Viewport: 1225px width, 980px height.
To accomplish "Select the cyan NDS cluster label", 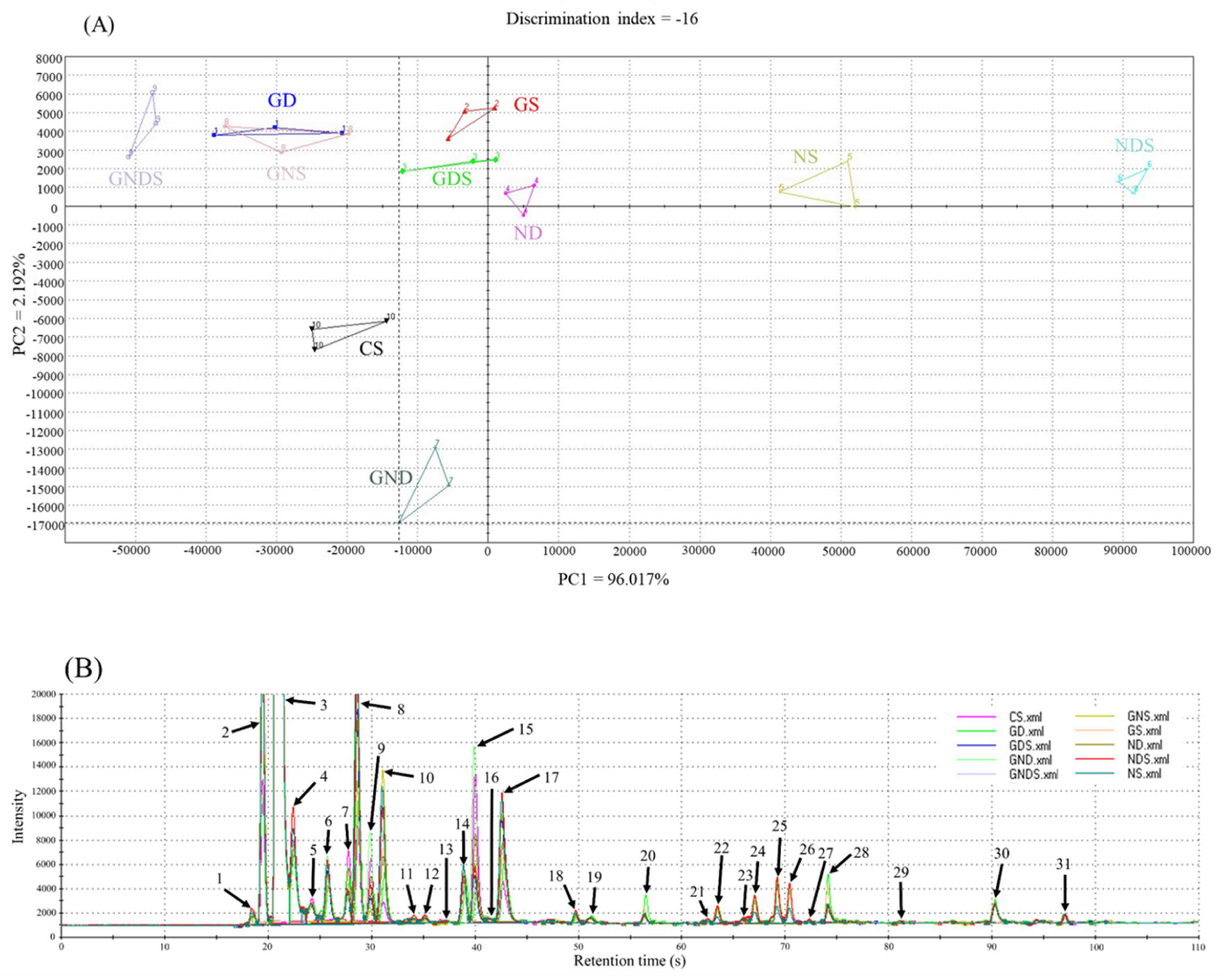I will click(1134, 145).
